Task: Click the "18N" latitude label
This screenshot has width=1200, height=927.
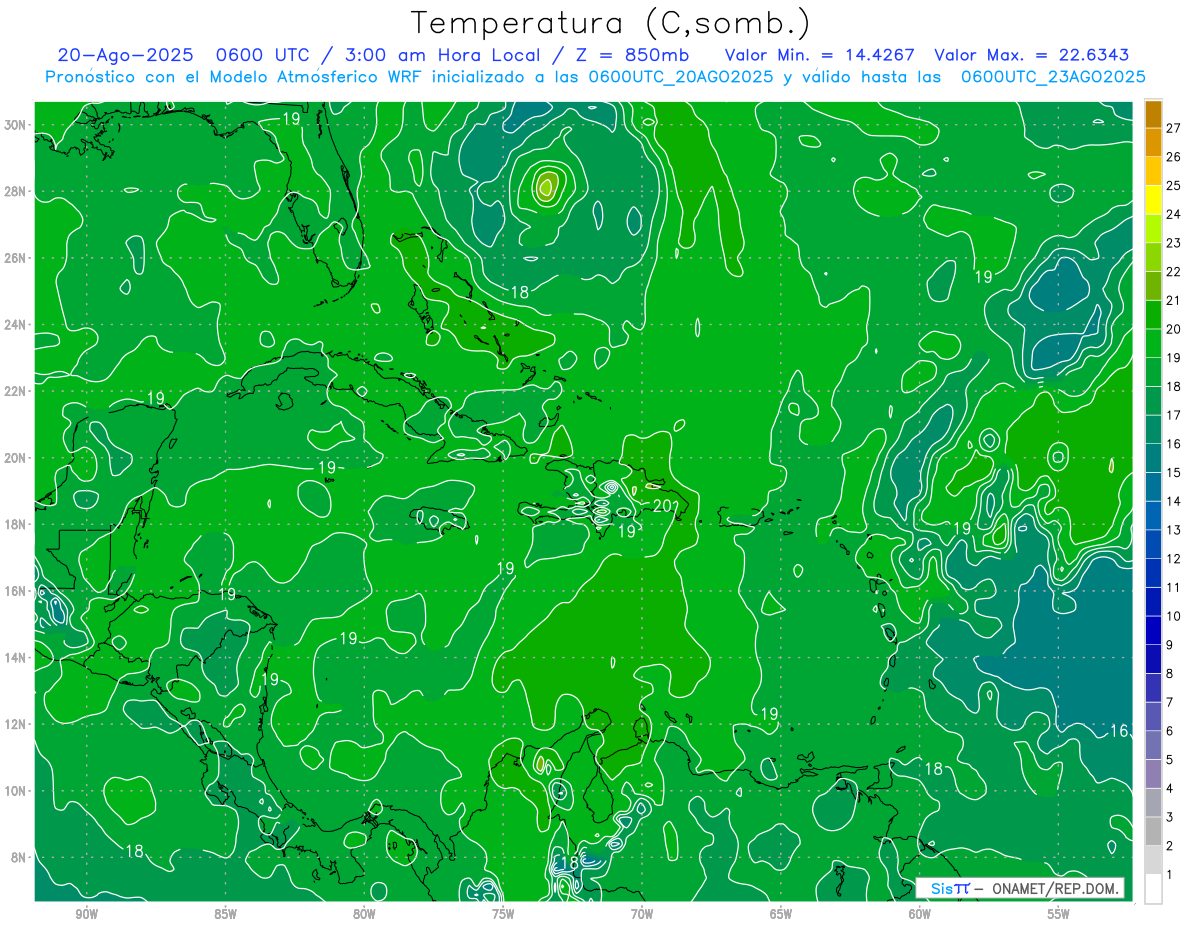Action: click(x=16, y=524)
